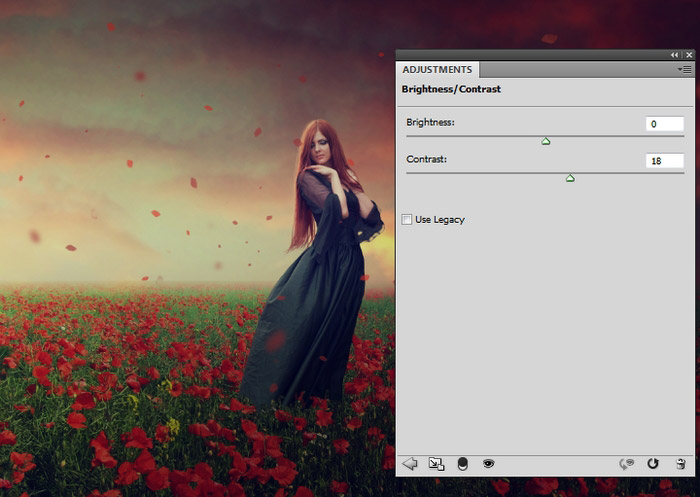Screen dimensions: 700x497
Task: Click the Contrast label text
Action: (426, 159)
